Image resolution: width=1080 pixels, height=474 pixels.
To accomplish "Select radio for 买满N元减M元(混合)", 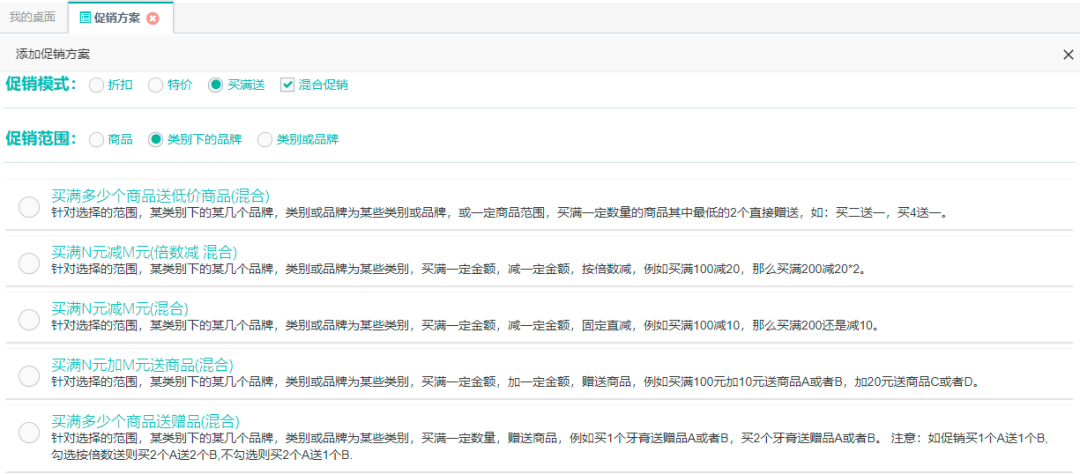I will click(x=29, y=319).
